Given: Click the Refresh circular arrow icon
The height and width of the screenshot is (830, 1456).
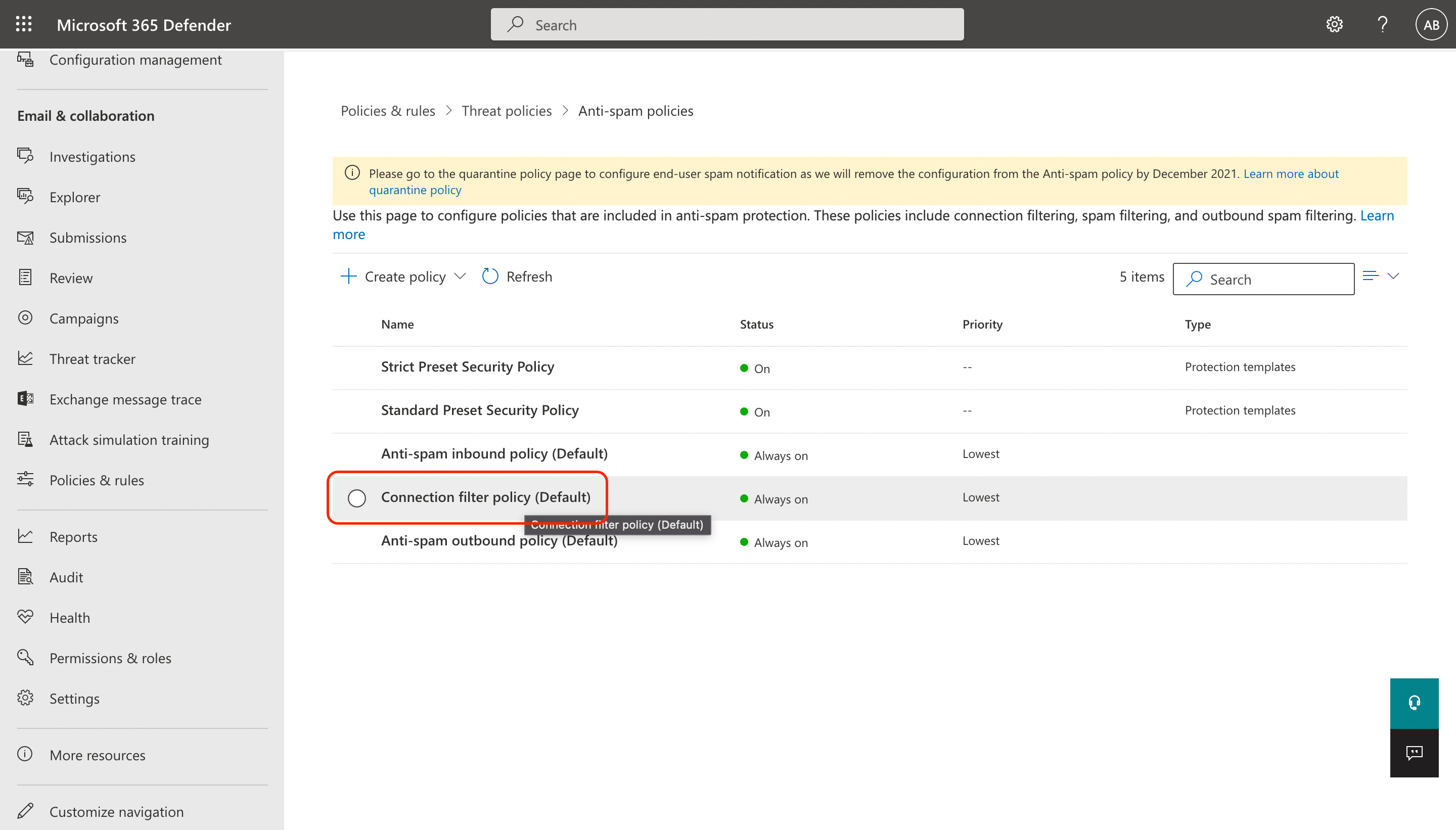Looking at the screenshot, I should (x=490, y=276).
